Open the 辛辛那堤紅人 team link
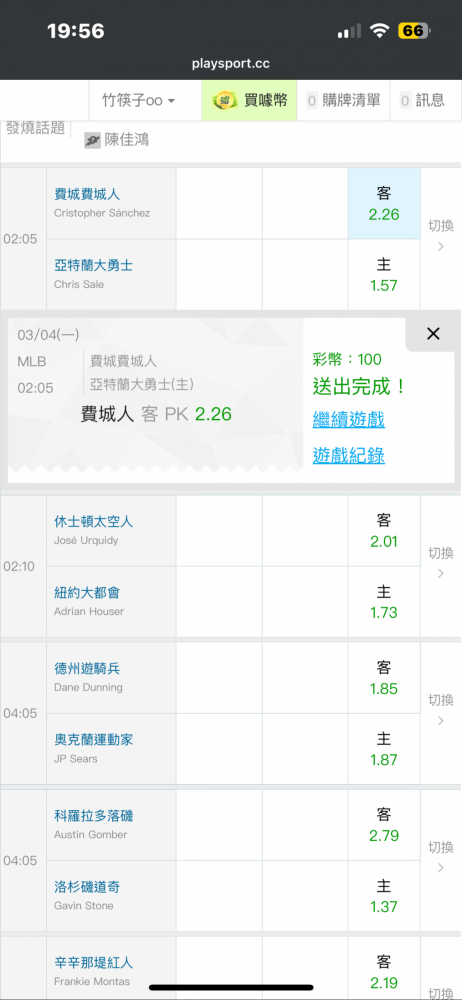 pyautogui.click(x=94, y=962)
